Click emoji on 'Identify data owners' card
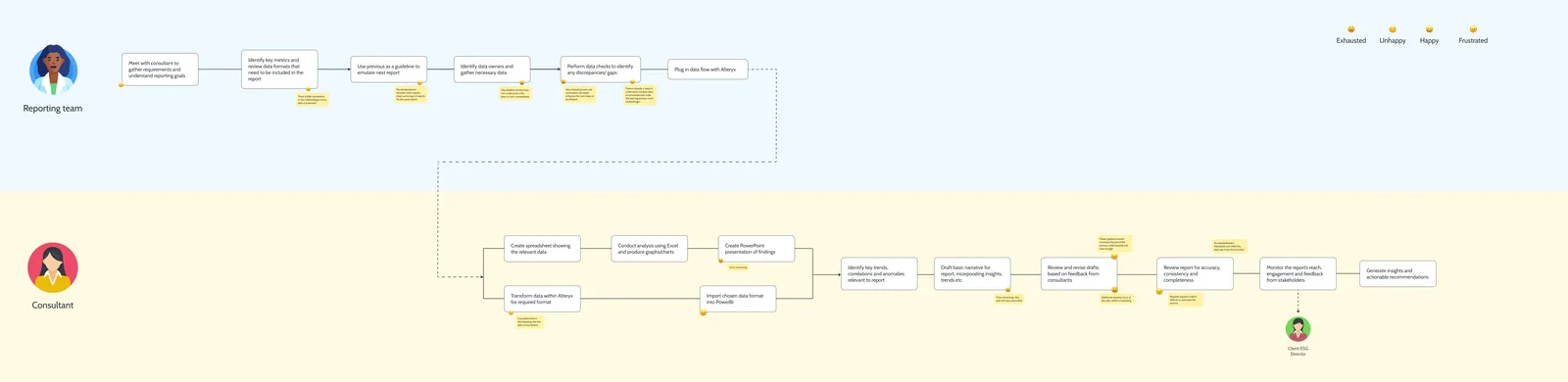 click(522, 83)
